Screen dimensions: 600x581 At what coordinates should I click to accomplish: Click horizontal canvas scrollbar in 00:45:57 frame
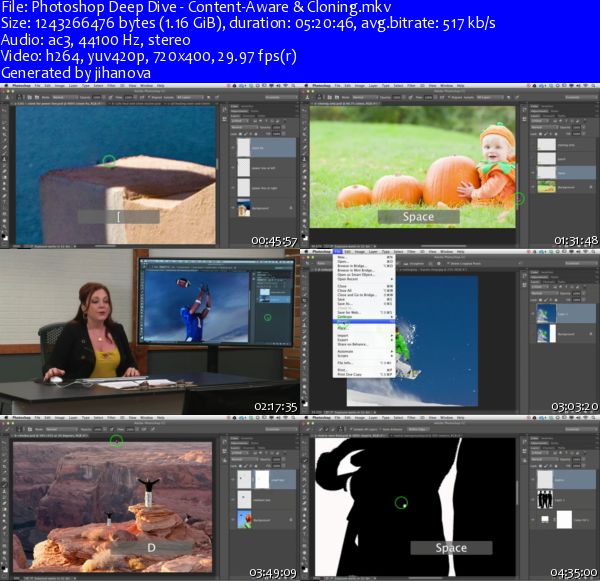tap(105, 246)
